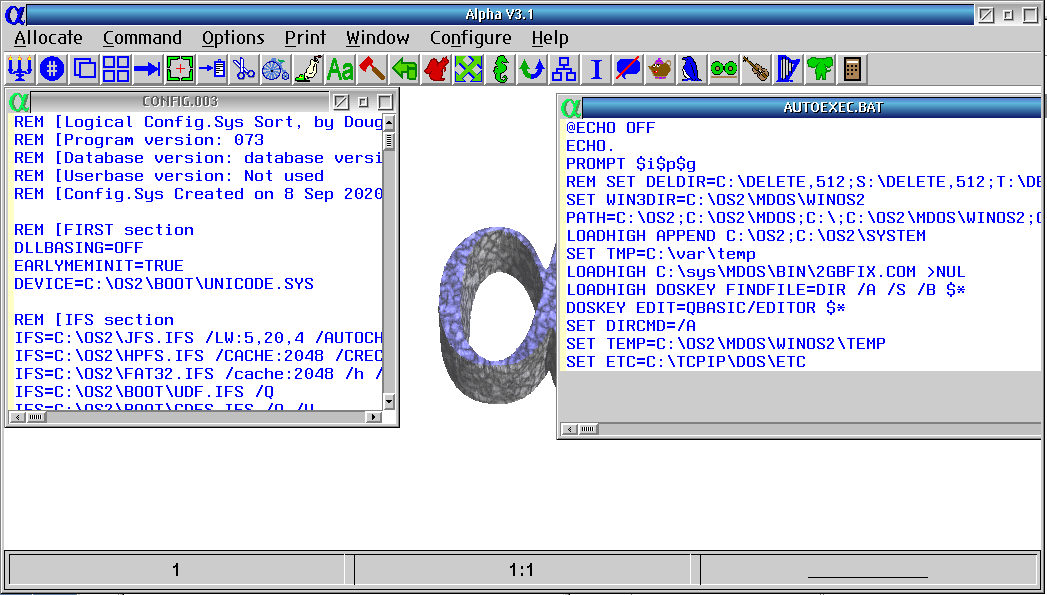Click the four-squares tile windows icon
This screenshot has width=1047, height=595.
click(x=116, y=69)
